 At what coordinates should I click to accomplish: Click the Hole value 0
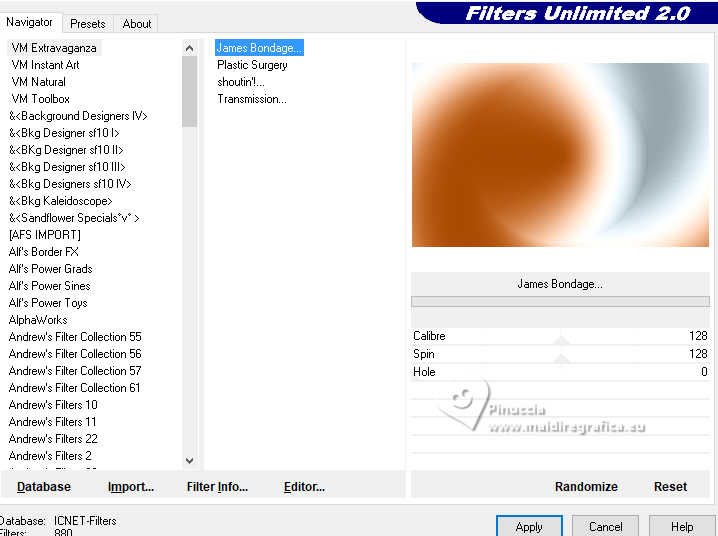(704, 372)
